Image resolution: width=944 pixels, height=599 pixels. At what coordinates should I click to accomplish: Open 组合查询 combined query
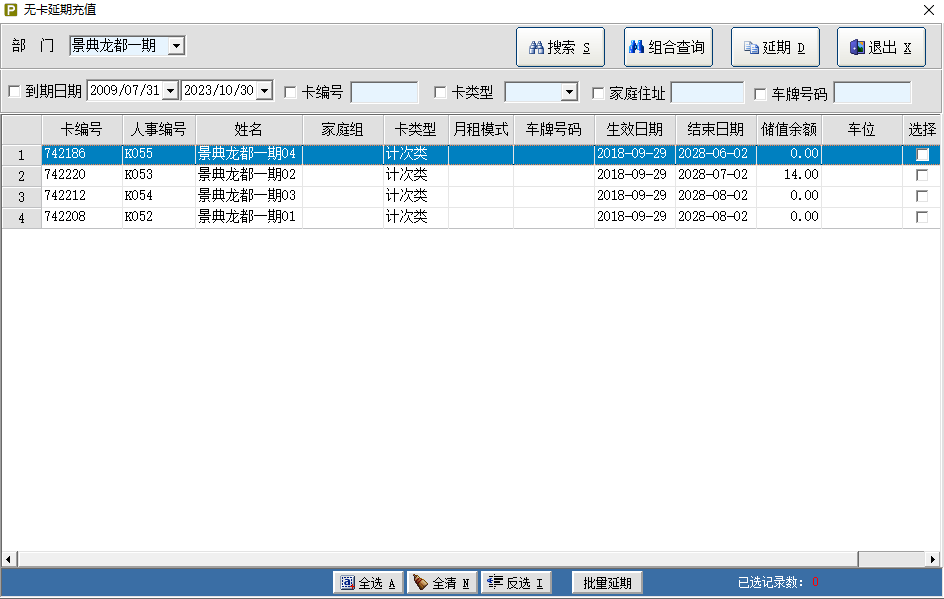668,47
